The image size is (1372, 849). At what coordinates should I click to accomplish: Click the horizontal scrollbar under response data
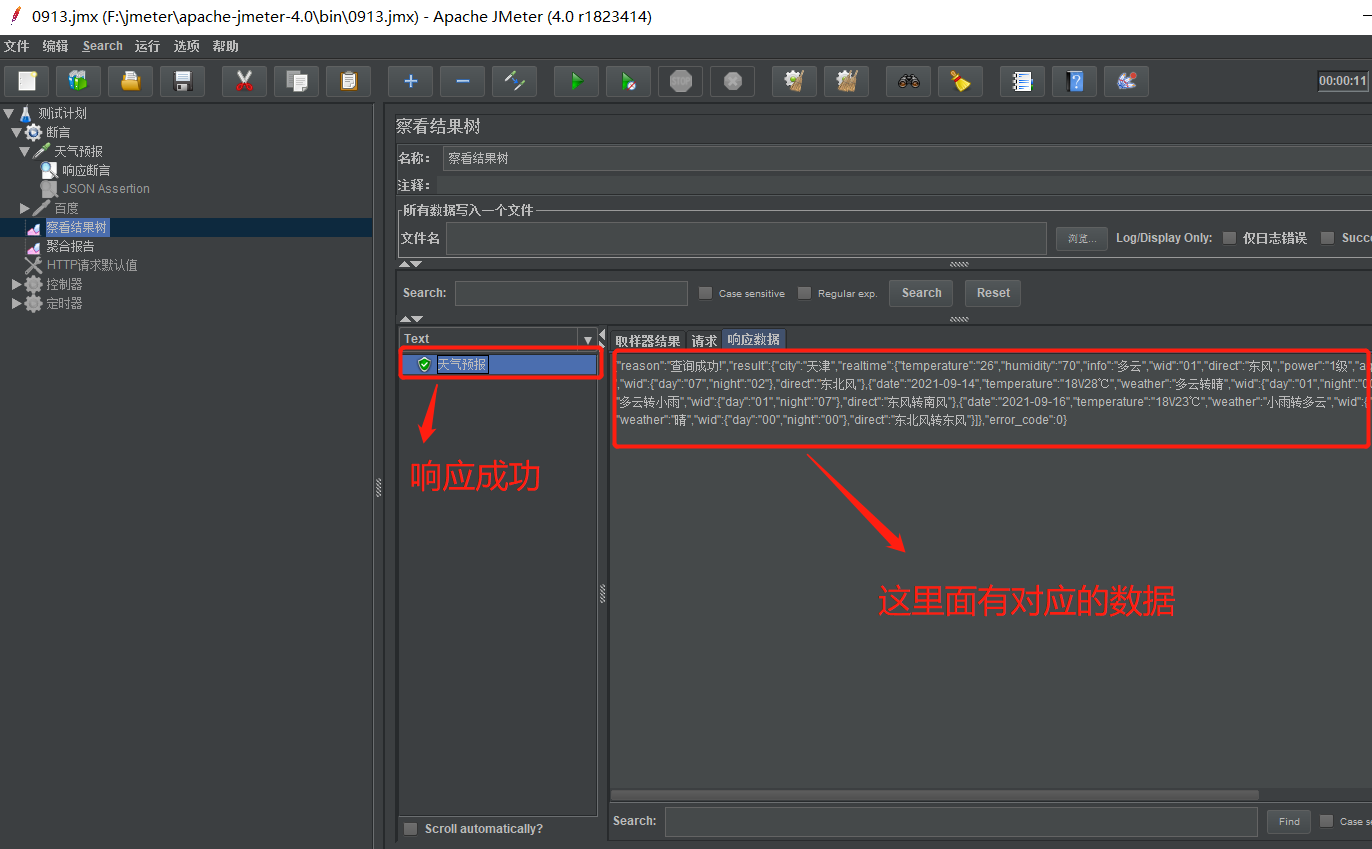pyautogui.click(x=935, y=795)
